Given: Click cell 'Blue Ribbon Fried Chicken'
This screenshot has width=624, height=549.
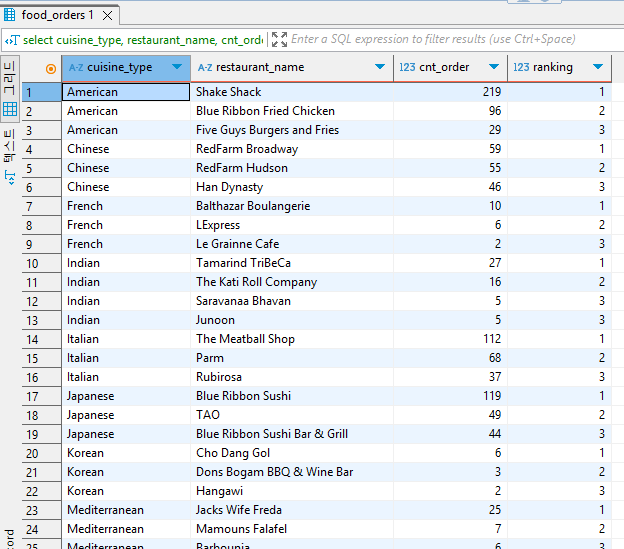Looking at the screenshot, I should pos(292,111).
